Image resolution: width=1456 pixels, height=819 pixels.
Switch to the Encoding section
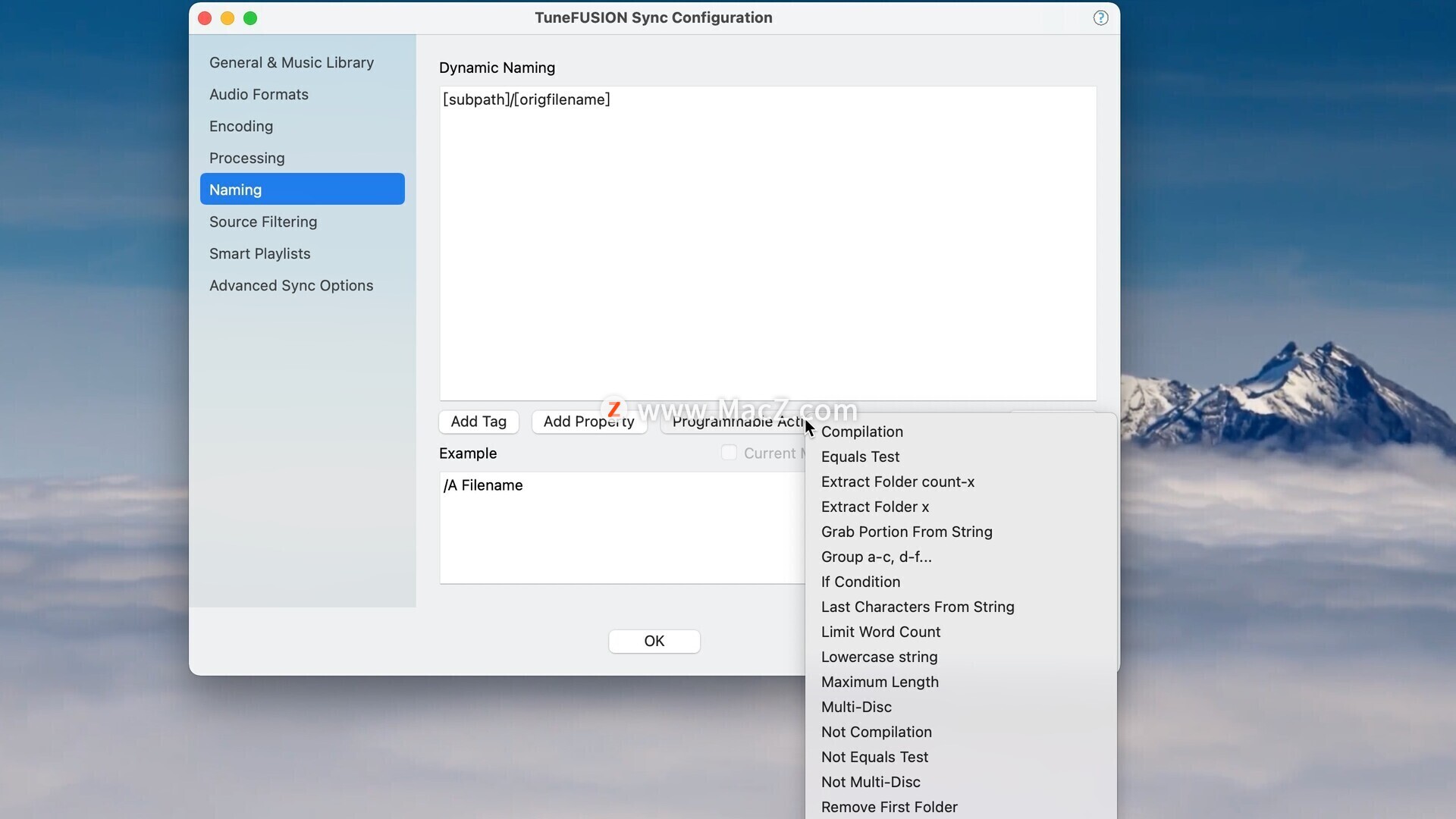click(302, 127)
